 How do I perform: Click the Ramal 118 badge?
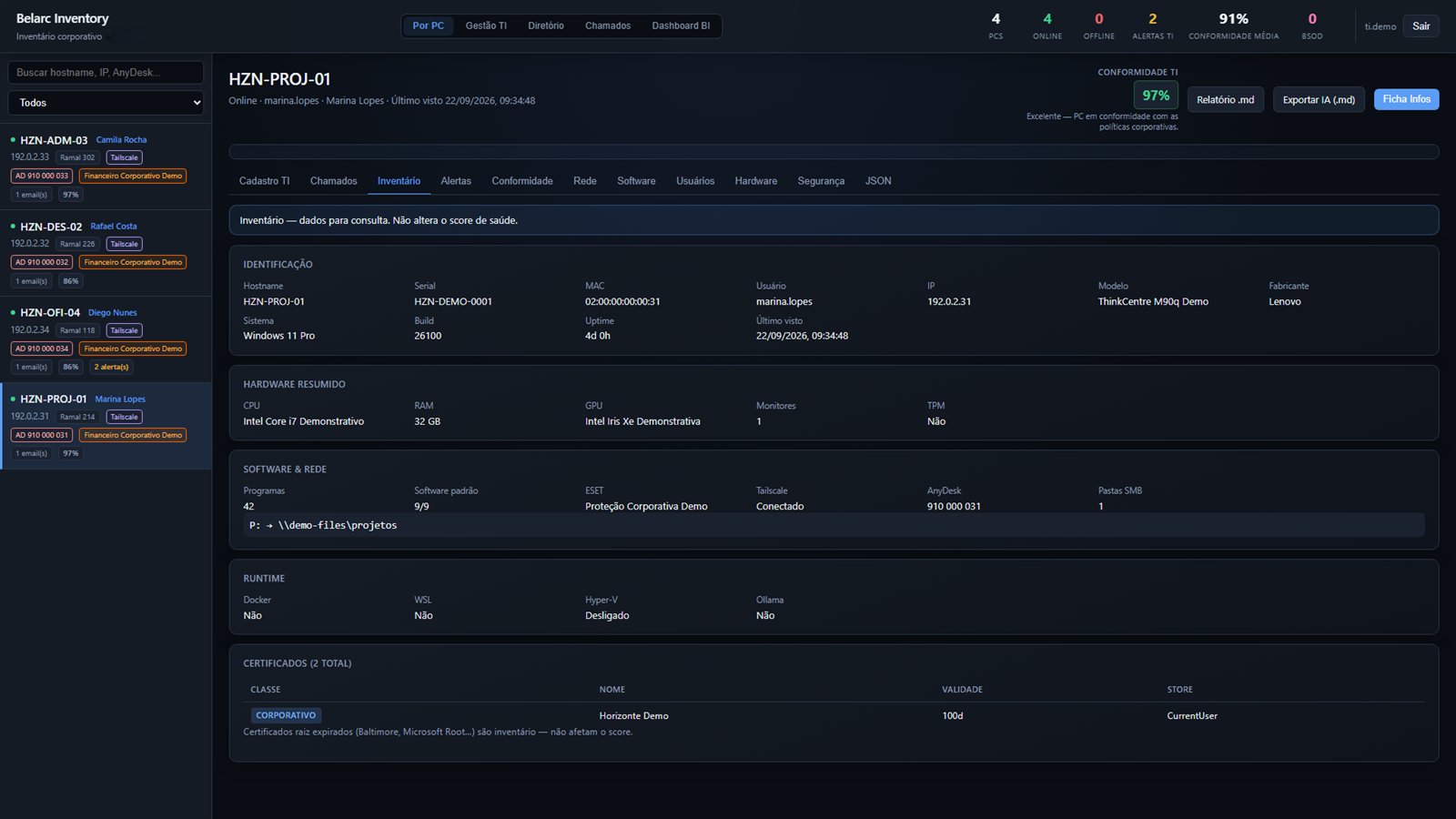(77, 330)
